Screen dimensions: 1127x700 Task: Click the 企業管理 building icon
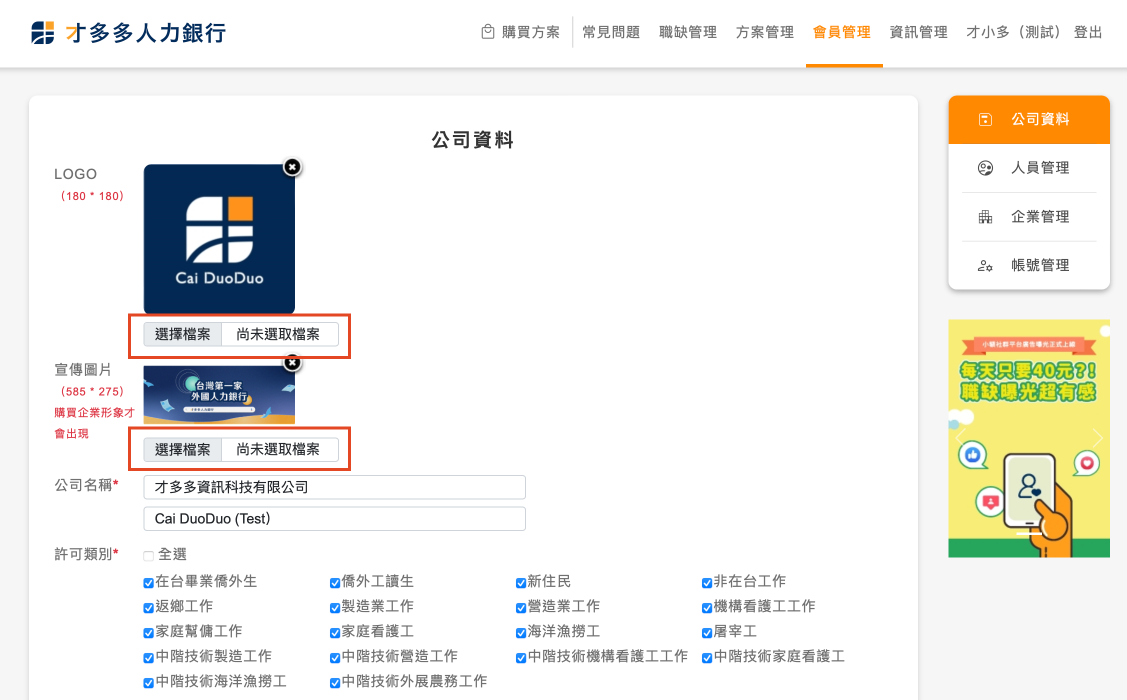coord(985,217)
